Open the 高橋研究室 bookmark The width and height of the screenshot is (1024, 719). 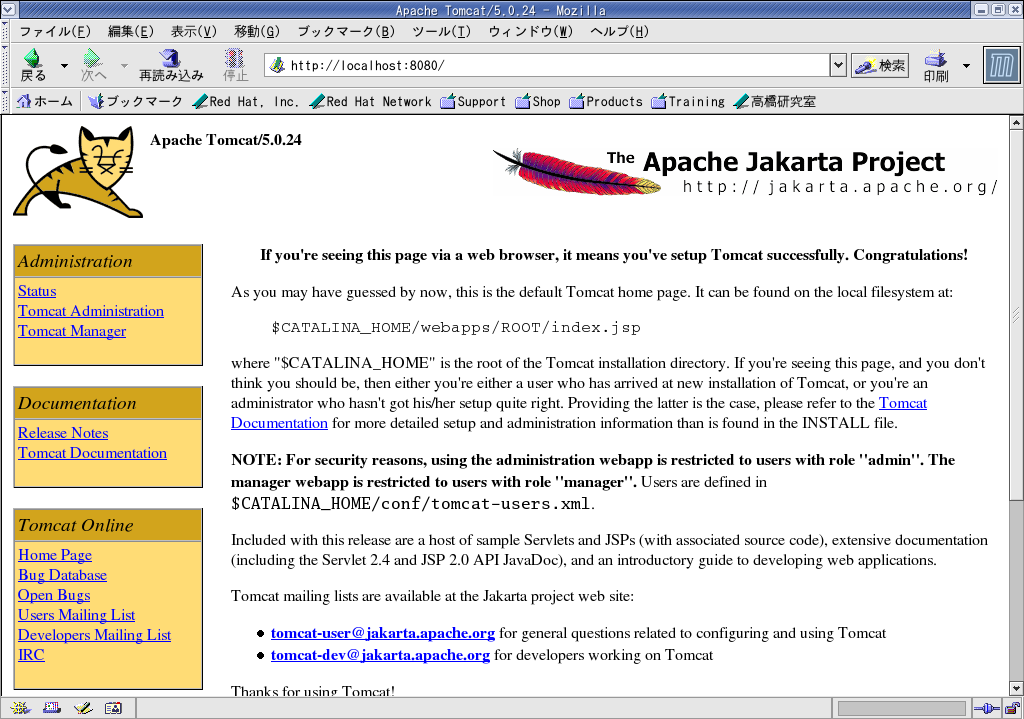pyautogui.click(x=775, y=101)
